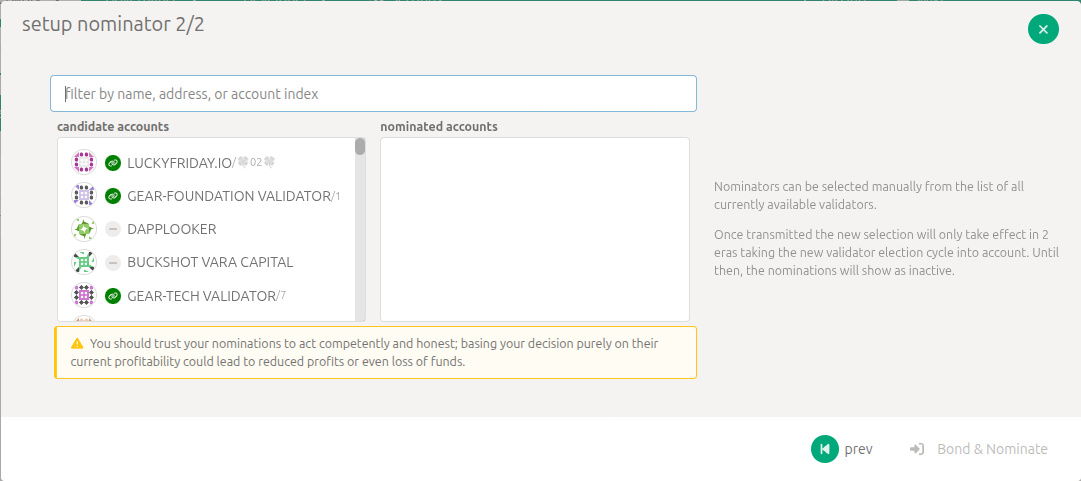Add GEAR-TECH VALIDATOR to nominations

coord(201,296)
